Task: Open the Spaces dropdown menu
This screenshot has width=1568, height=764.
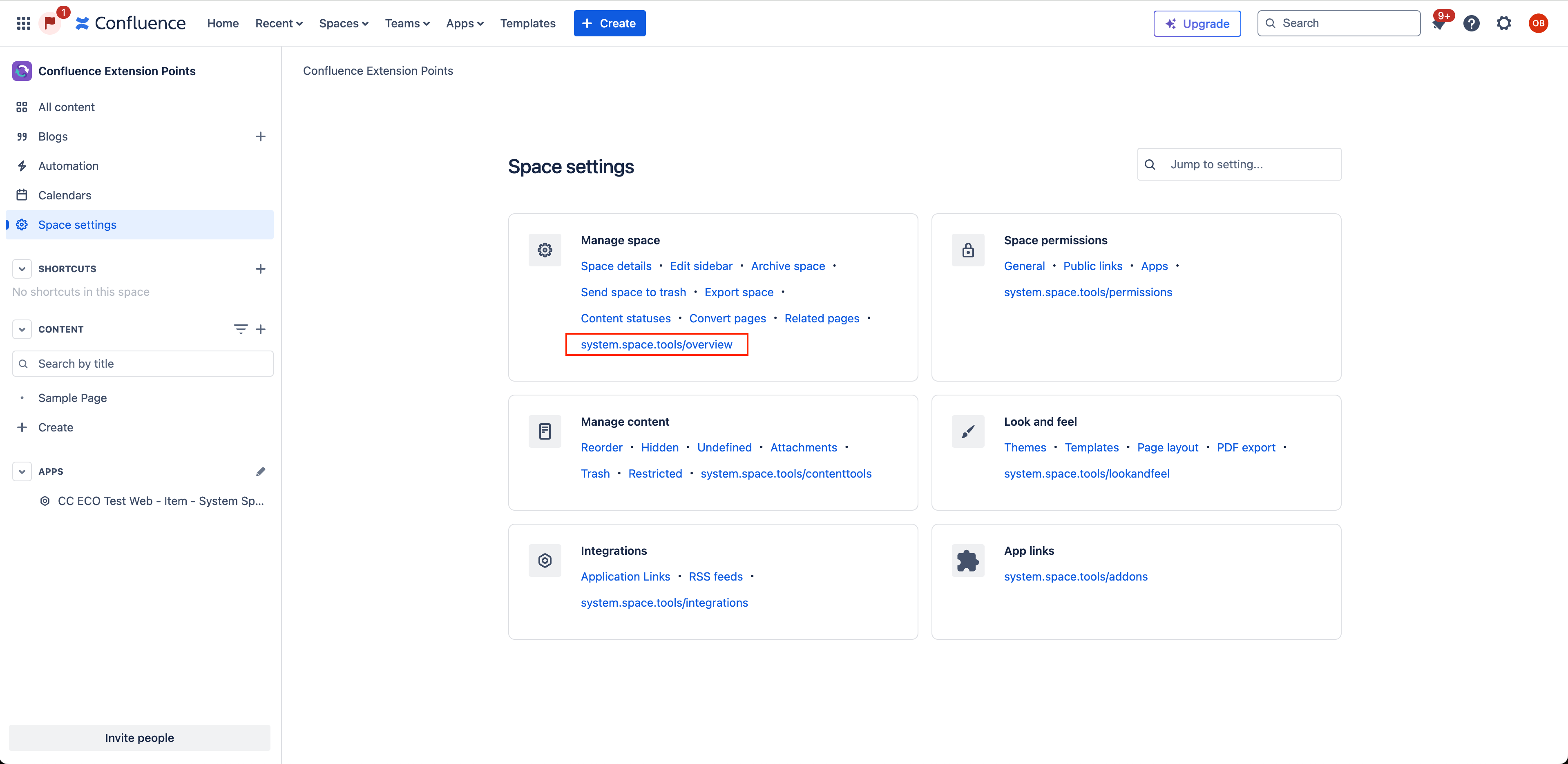Action: 343,23
